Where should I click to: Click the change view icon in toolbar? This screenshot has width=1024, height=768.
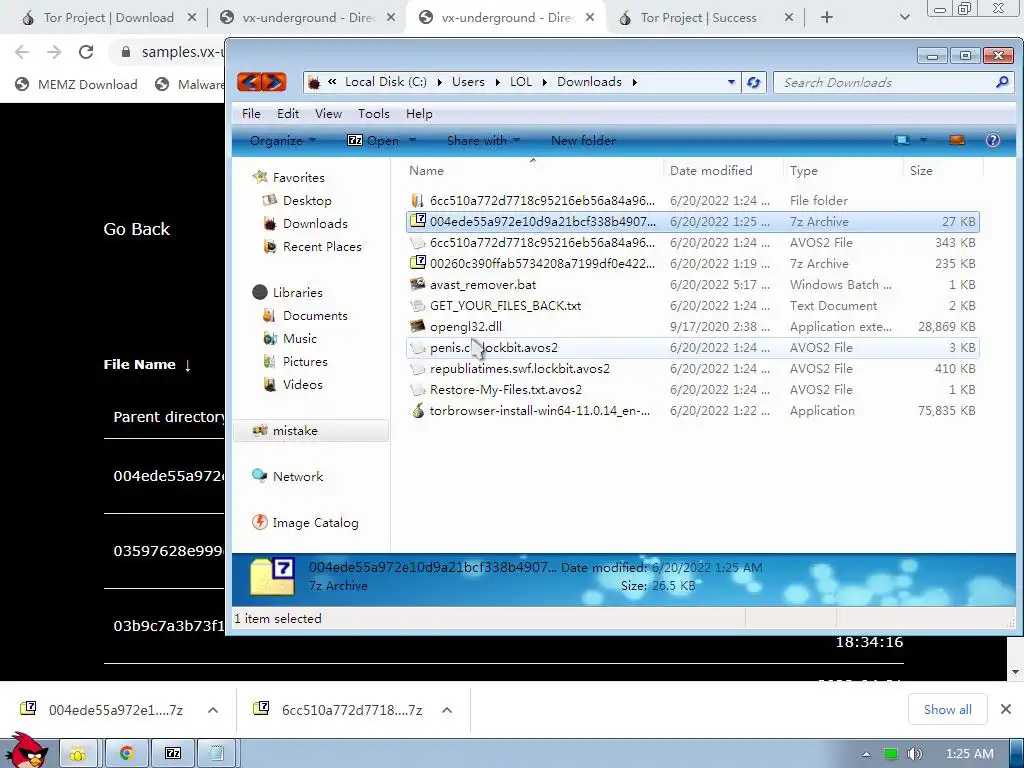902,140
